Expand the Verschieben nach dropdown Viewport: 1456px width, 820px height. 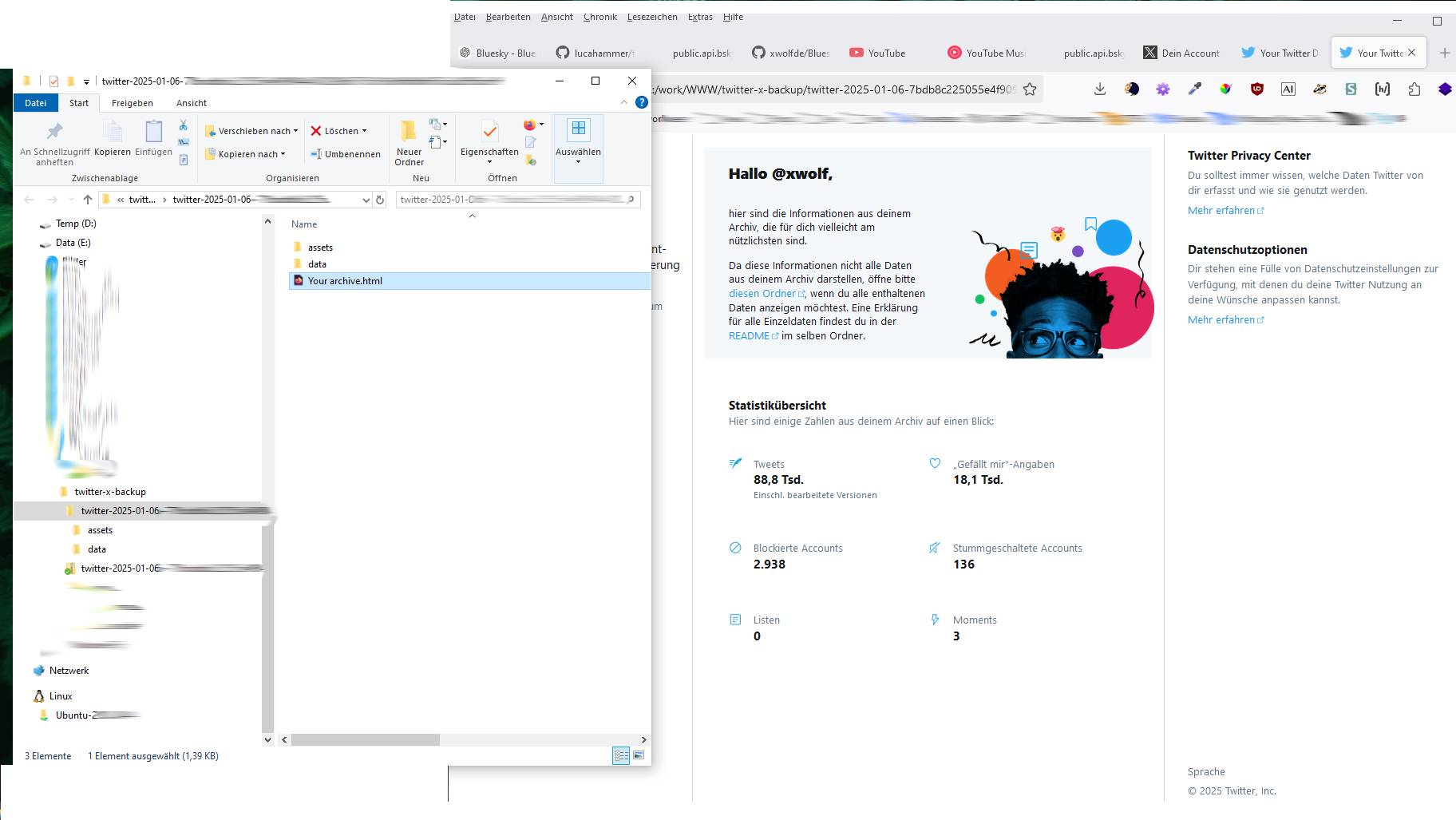(x=295, y=131)
